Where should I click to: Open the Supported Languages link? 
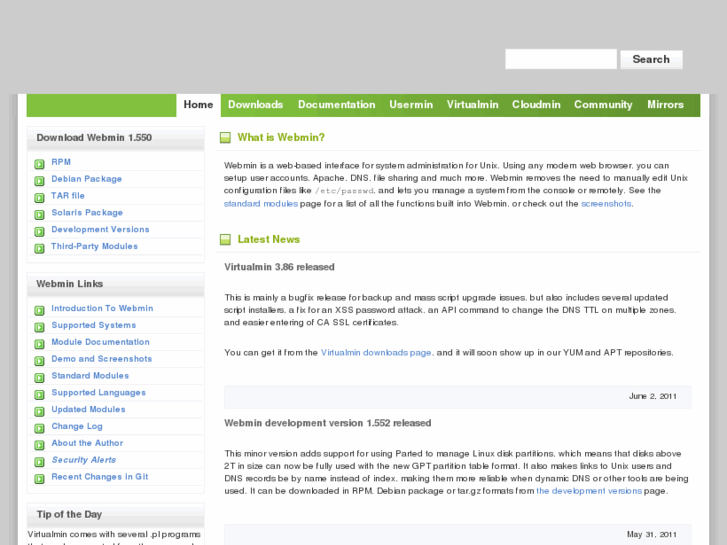click(99, 392)
